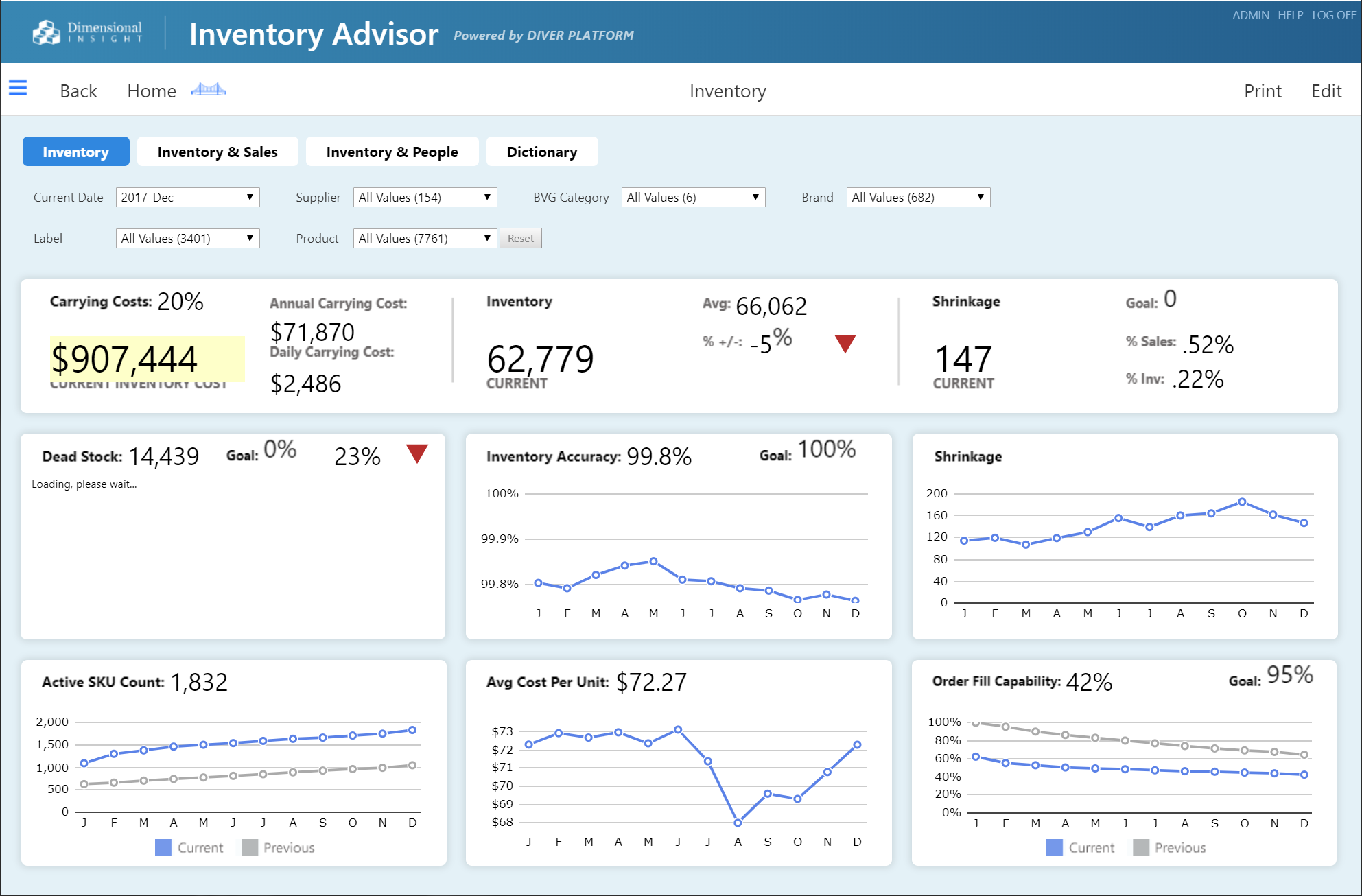Screen dimensions: 1362x896
Task: Switch to Inventory & Sales tab
Action: point(218,152)
